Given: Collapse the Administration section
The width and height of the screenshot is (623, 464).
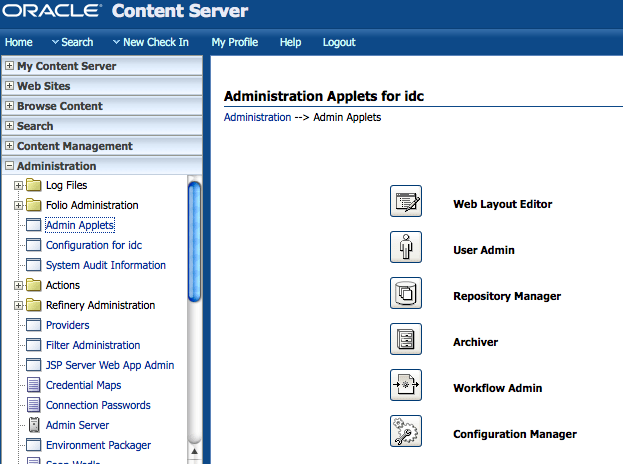Looking at the screenshot, I should coord(10,166).
